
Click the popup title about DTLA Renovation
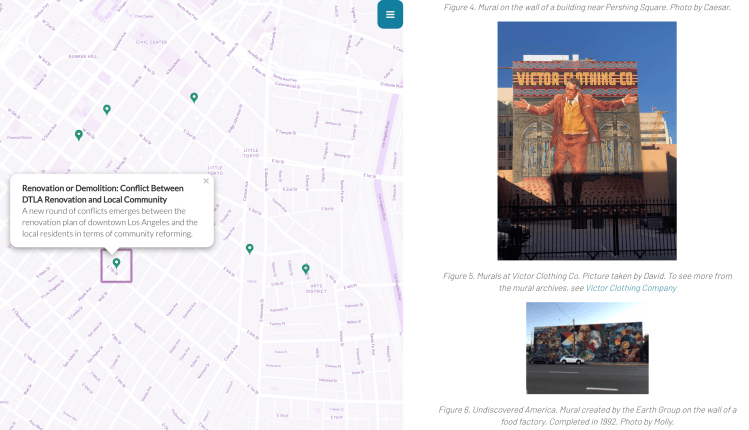[103, 194]
